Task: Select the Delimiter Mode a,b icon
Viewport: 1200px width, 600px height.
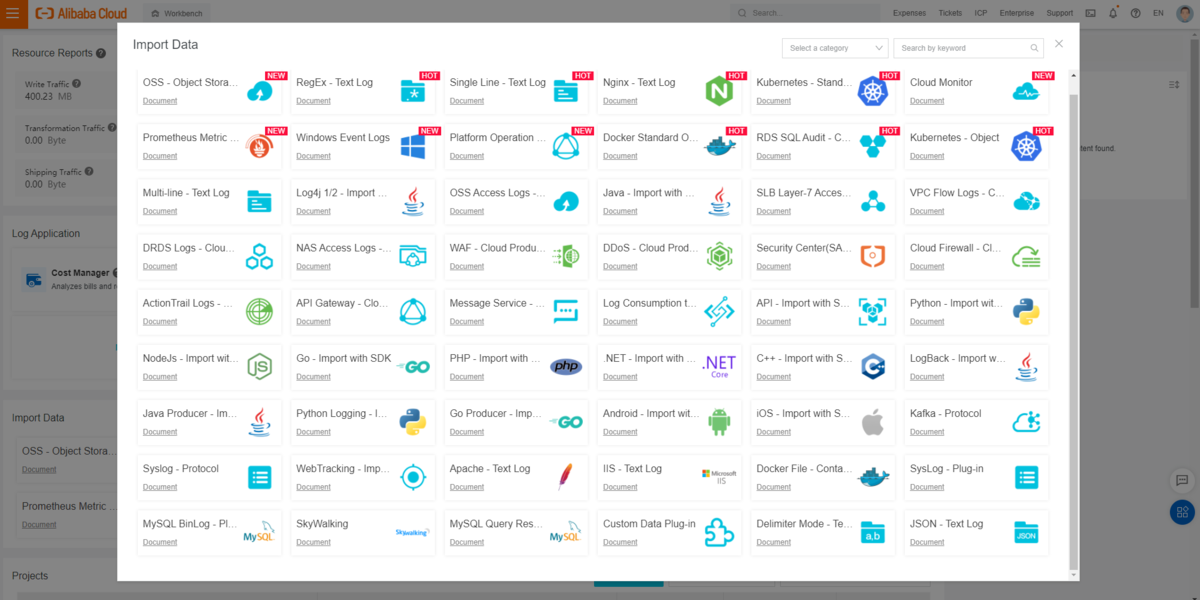Action: 873,531
